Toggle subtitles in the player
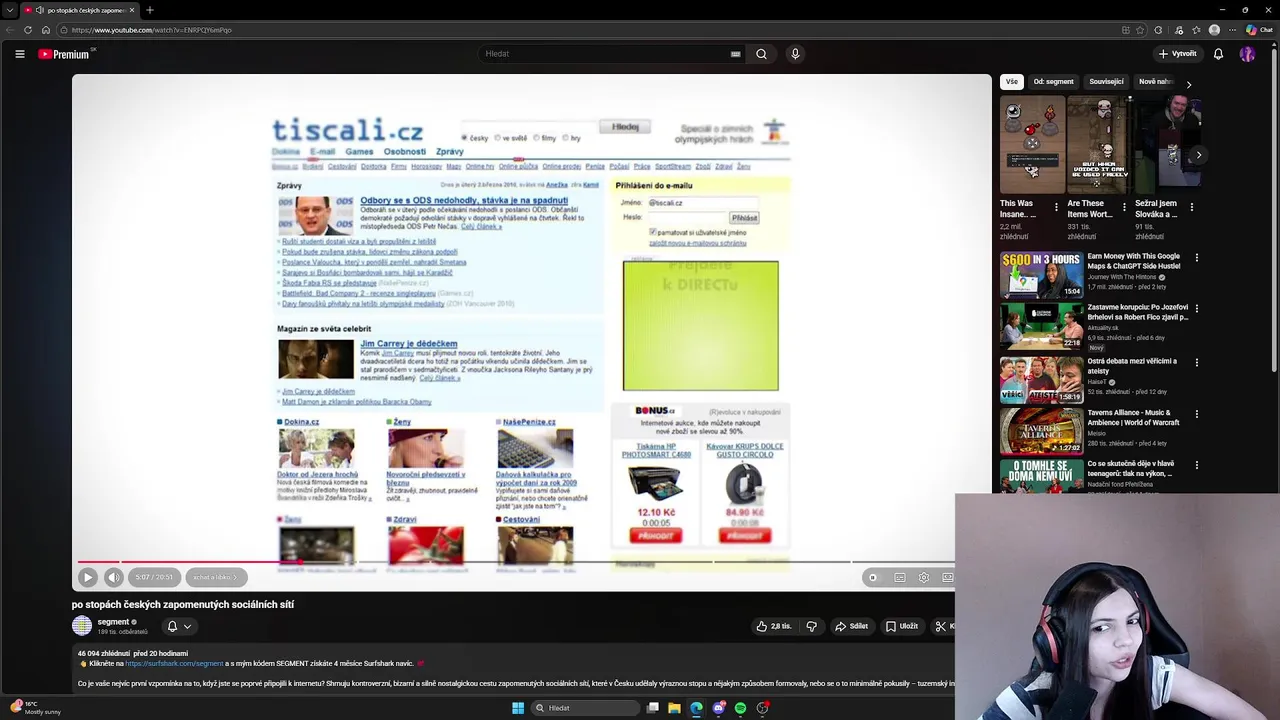Image resolution: width=1280 pixels, height=720 pixels. coord(900,577)
